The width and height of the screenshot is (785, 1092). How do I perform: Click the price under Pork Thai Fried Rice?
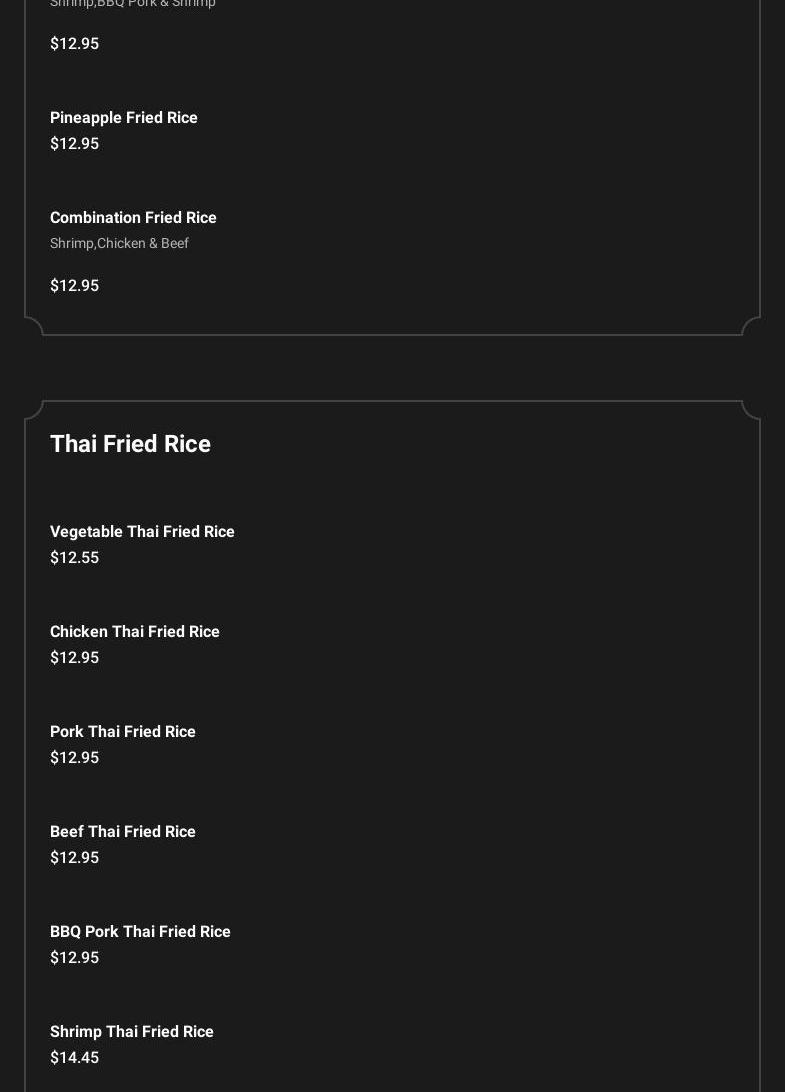(74, 758)
